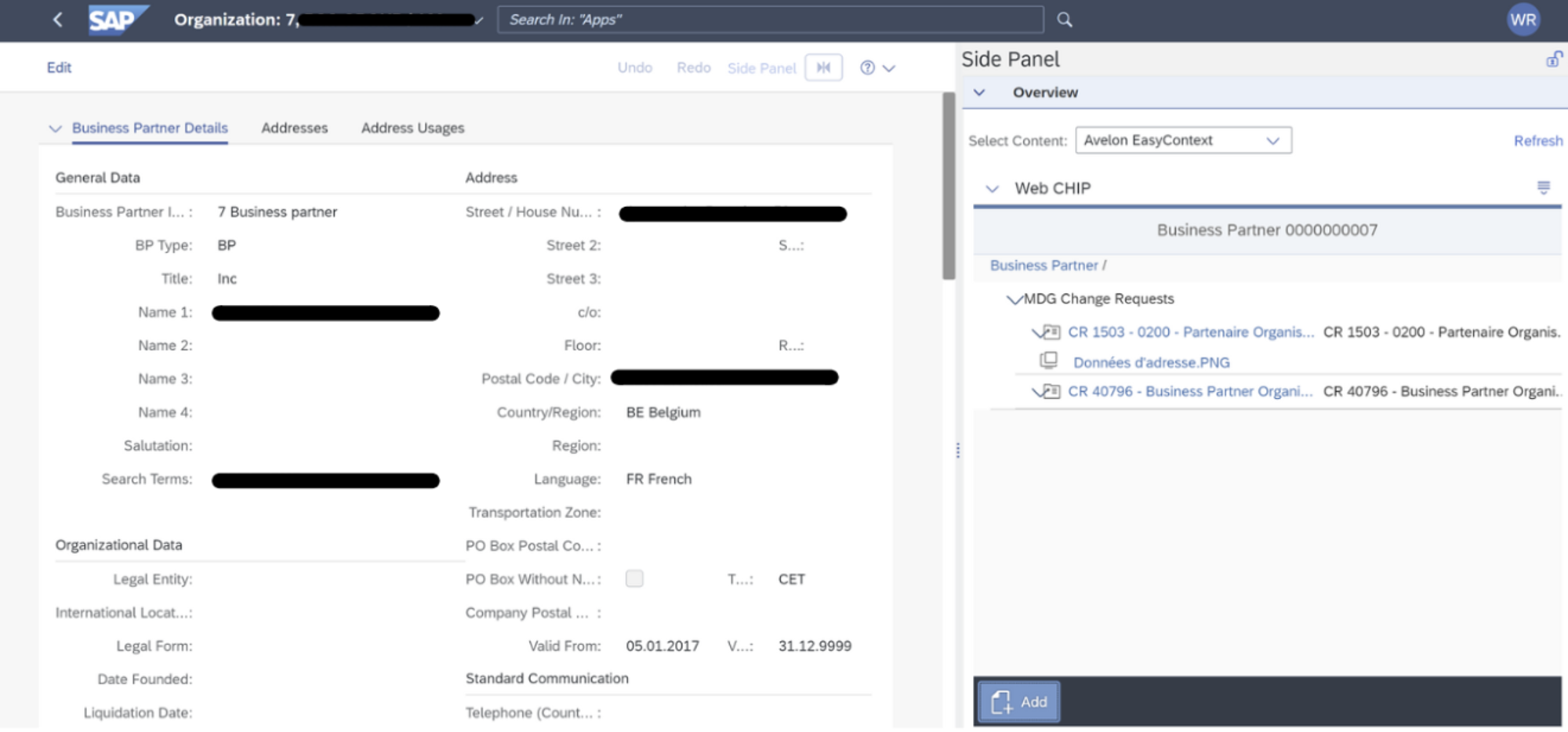Screen dimensions: 1568x732
Task: Click the CR 1503 change request icon
Action: 1052,332
